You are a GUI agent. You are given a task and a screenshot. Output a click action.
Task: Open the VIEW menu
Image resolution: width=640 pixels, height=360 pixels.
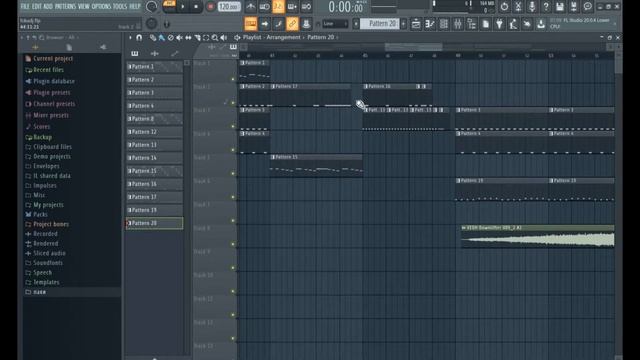pos(84,7)
